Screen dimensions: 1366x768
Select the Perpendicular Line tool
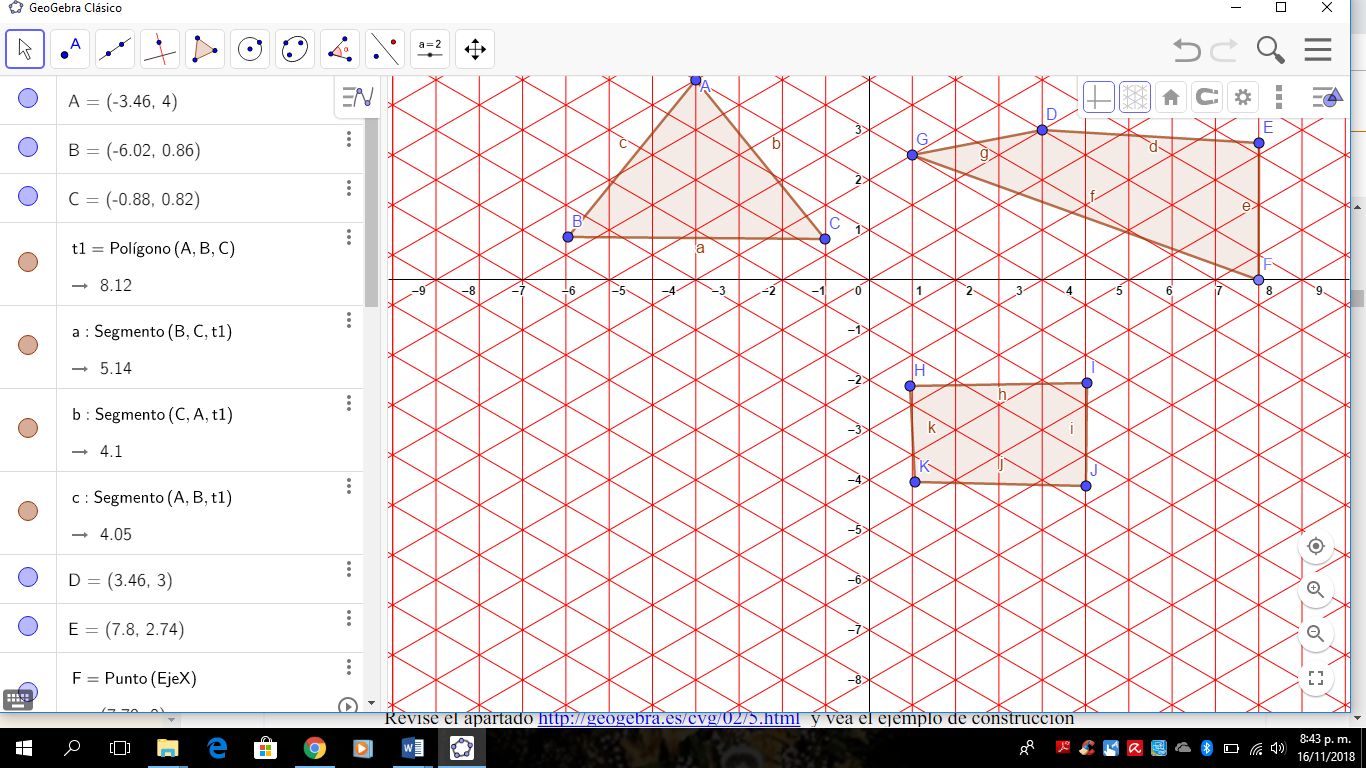159,48
